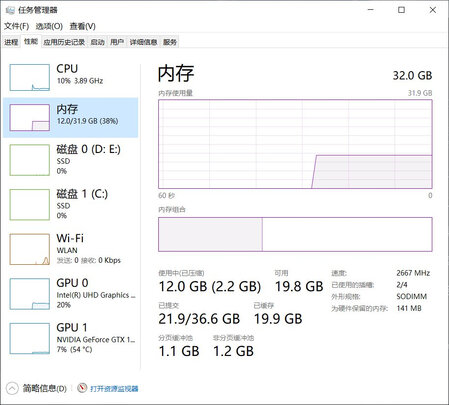Open 磁盘 1 (C:) performance entry
Screen dimensions: 449x405
[x=70, y=204]
